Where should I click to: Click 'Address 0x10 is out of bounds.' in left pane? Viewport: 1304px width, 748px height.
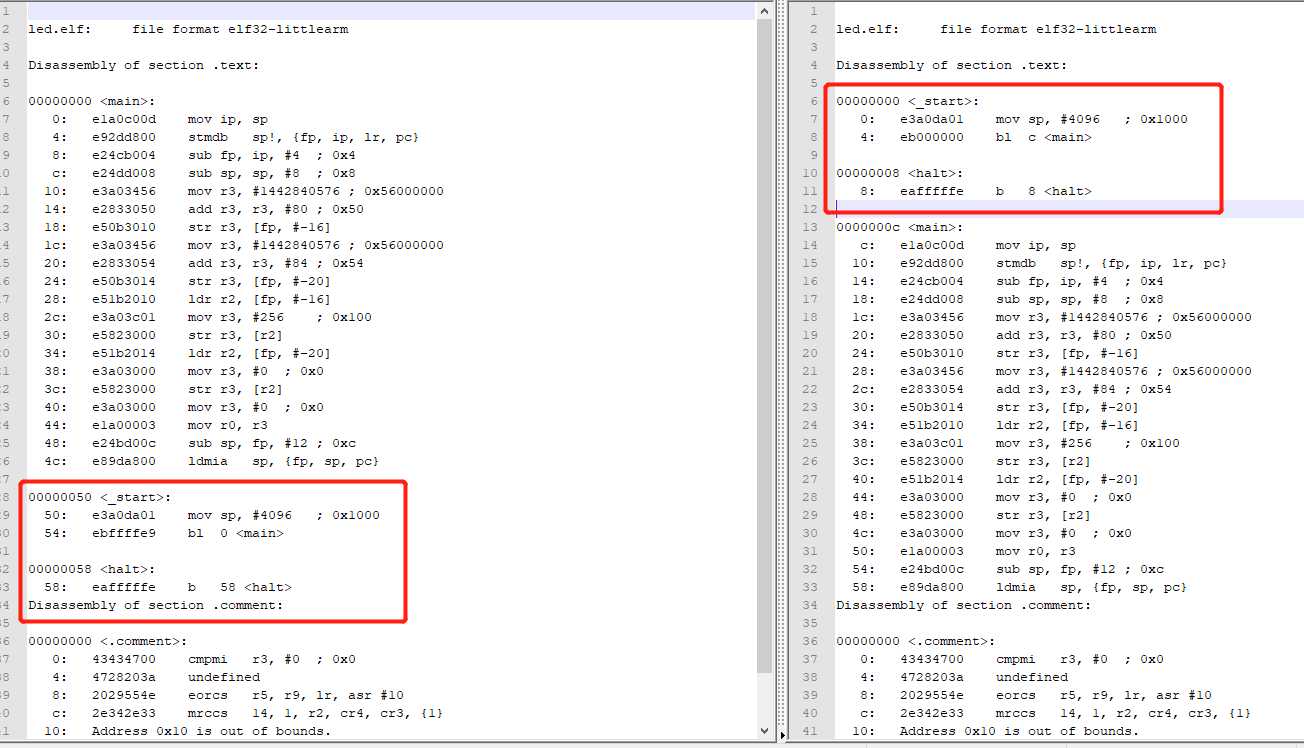(x=211, y=731)
